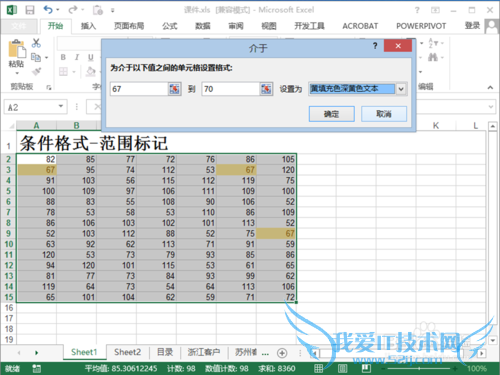
Task: Open the POWERPIVOT tab
Action: point(421,26)
